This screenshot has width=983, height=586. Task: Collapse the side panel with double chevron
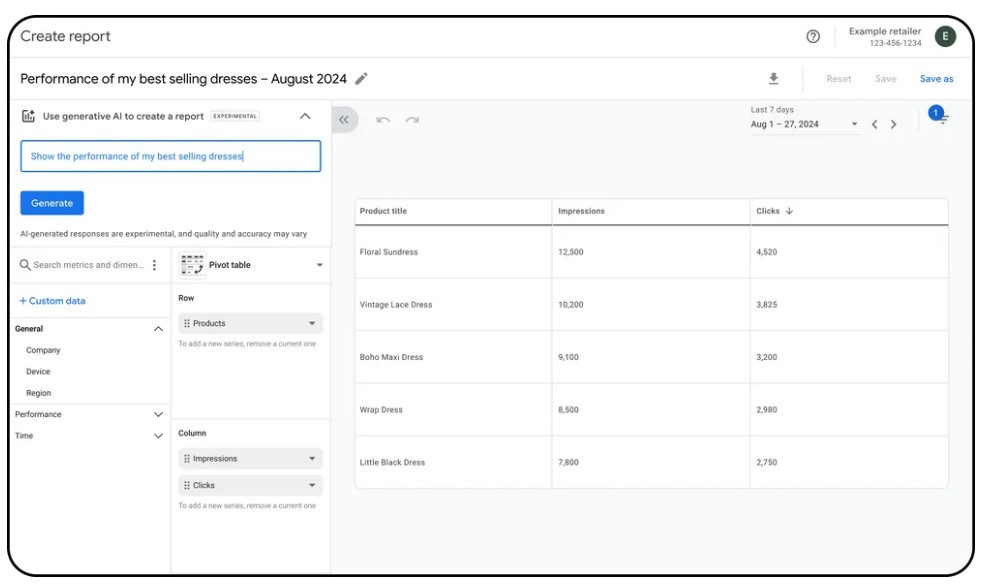[x=344, y=119]
